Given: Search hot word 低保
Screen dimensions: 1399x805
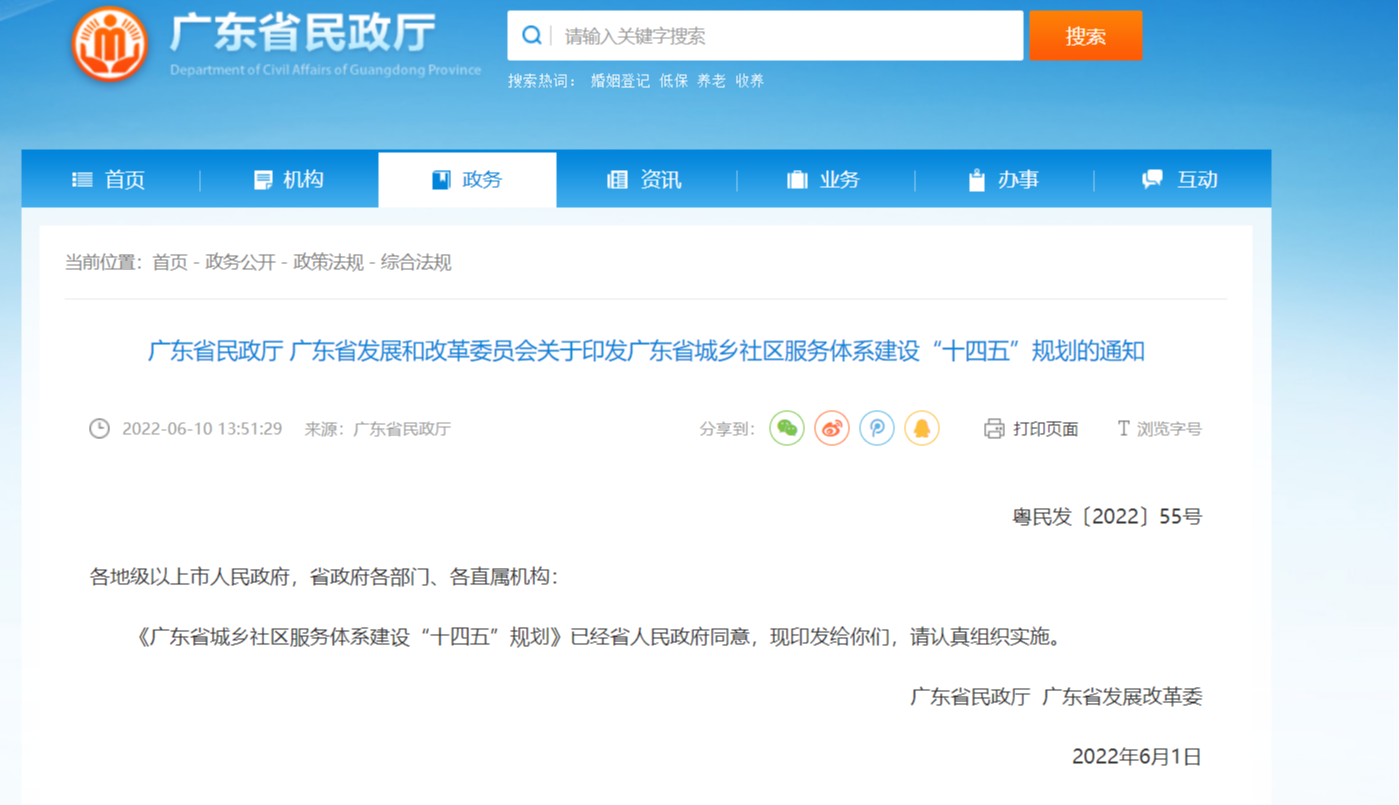Looking at the screenshot, I should [x=674, y=81].
